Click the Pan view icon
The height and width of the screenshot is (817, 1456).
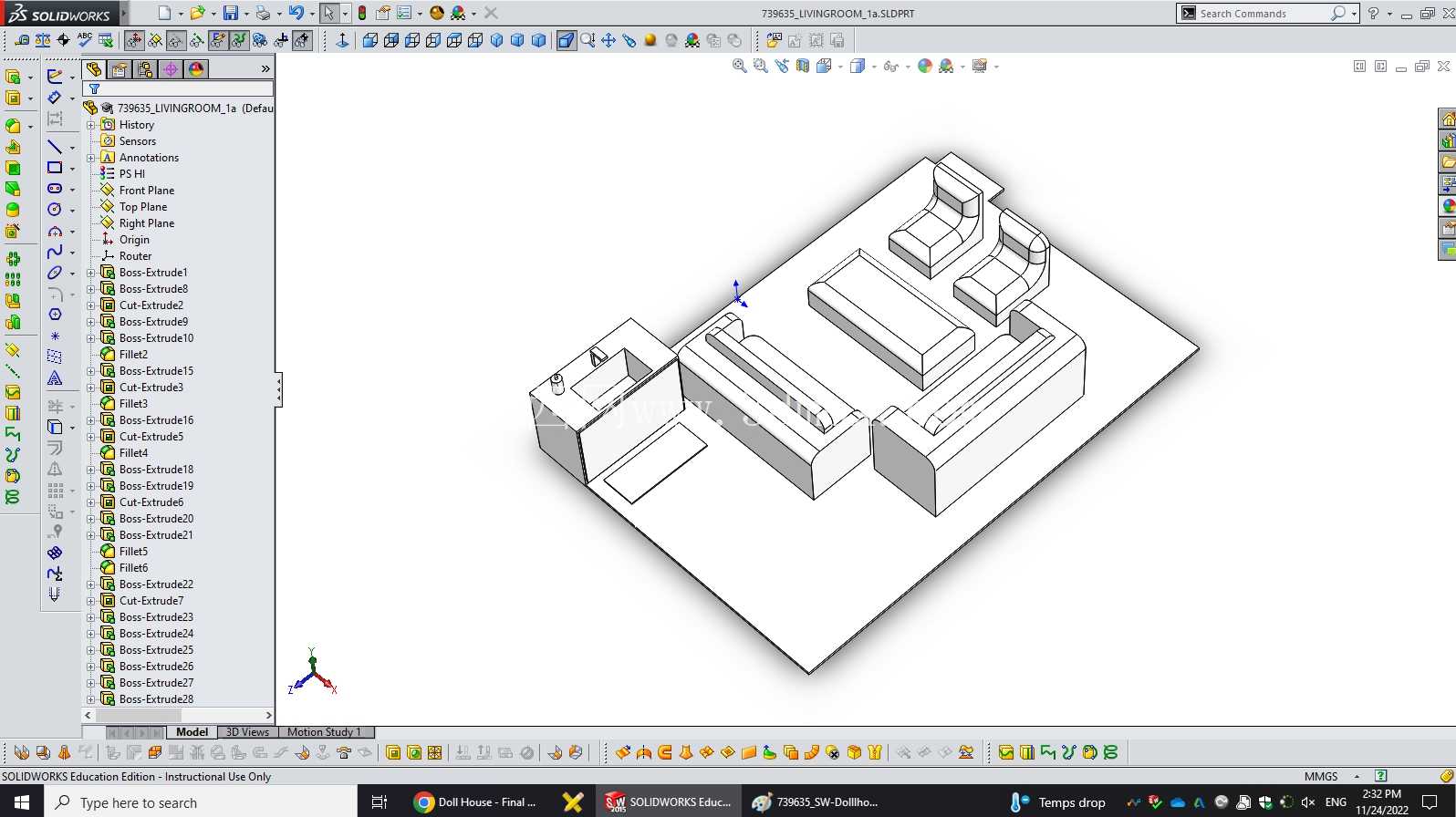click(x=608, y=40)
